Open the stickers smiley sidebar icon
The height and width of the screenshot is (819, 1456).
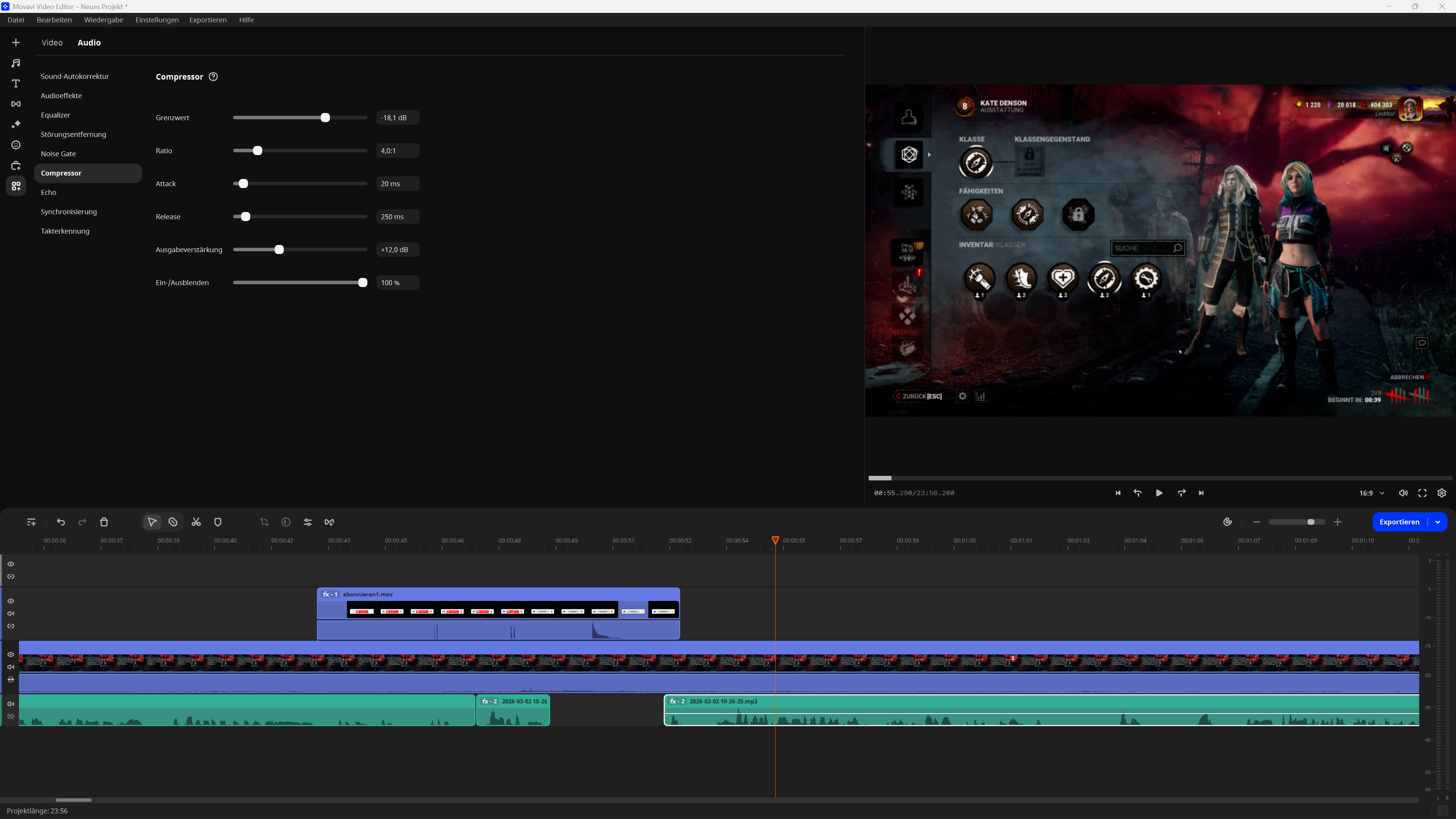pyautogui.click(x=16, y=145)
